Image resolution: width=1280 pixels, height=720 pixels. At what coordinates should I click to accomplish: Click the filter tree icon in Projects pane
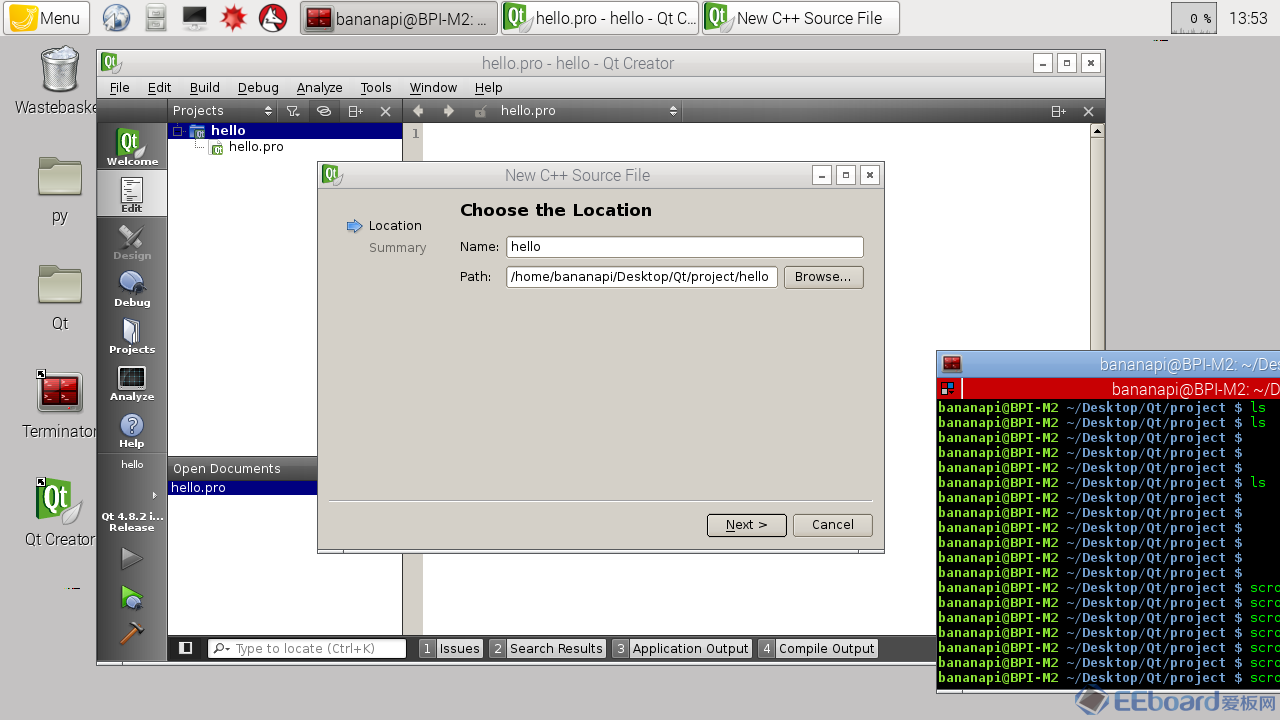coord(293,111)
